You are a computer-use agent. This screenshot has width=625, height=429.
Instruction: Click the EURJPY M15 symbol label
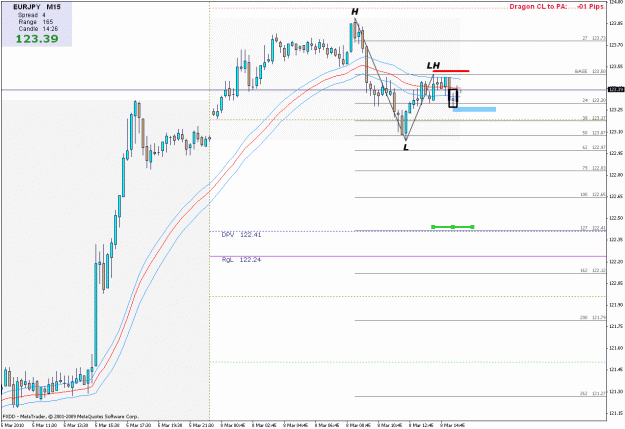pyautogui.click(x=37, y=7)
